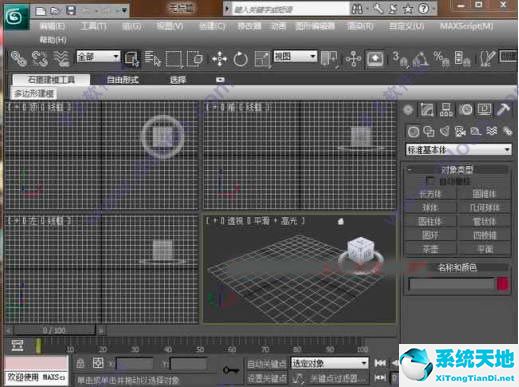Click the Select and Manipulate icon
The width and height of the screenshot is (519, 387).
tap(353, 59)
